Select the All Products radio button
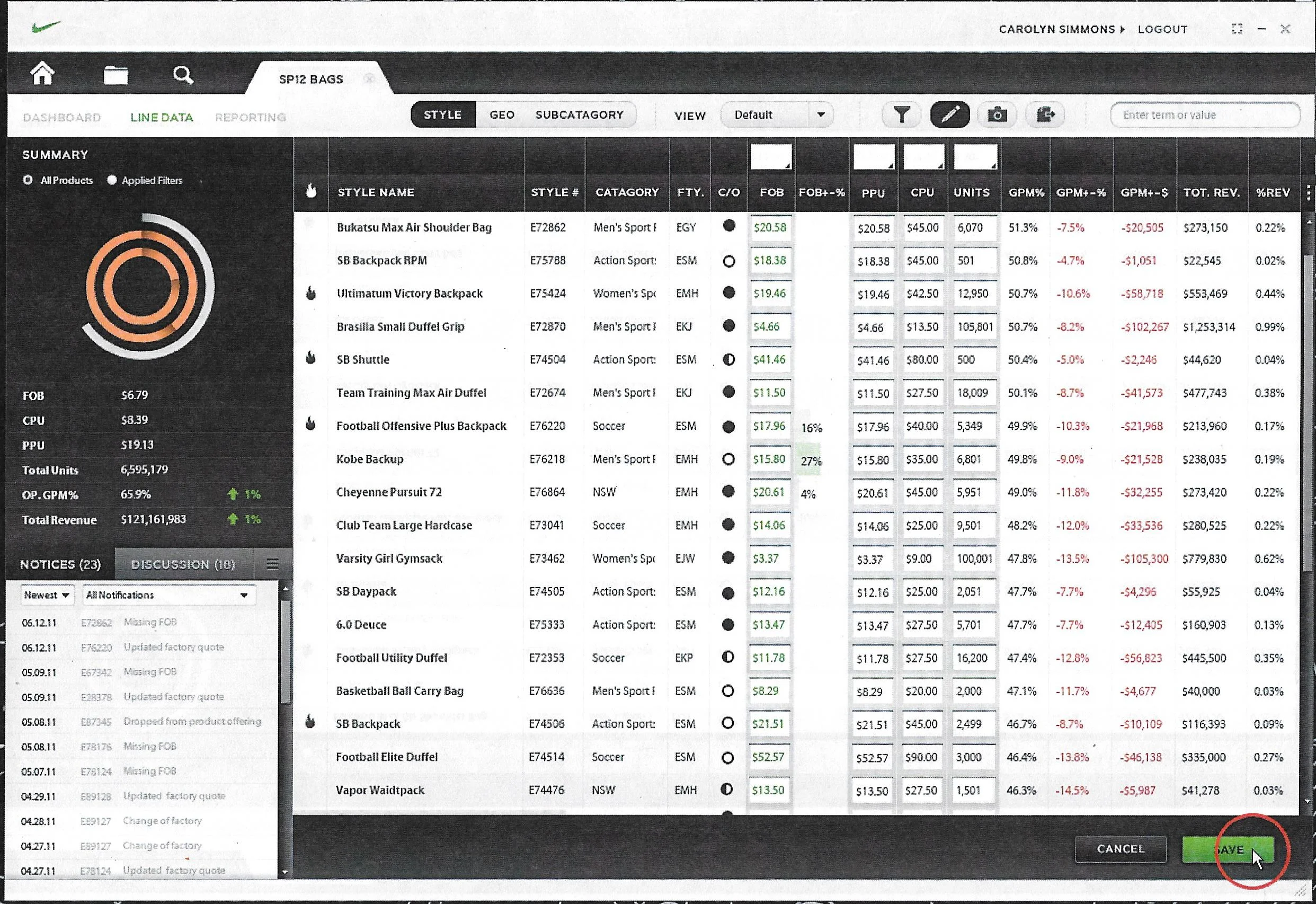Viewport: 1316px width, 904px height. [28, 180]
